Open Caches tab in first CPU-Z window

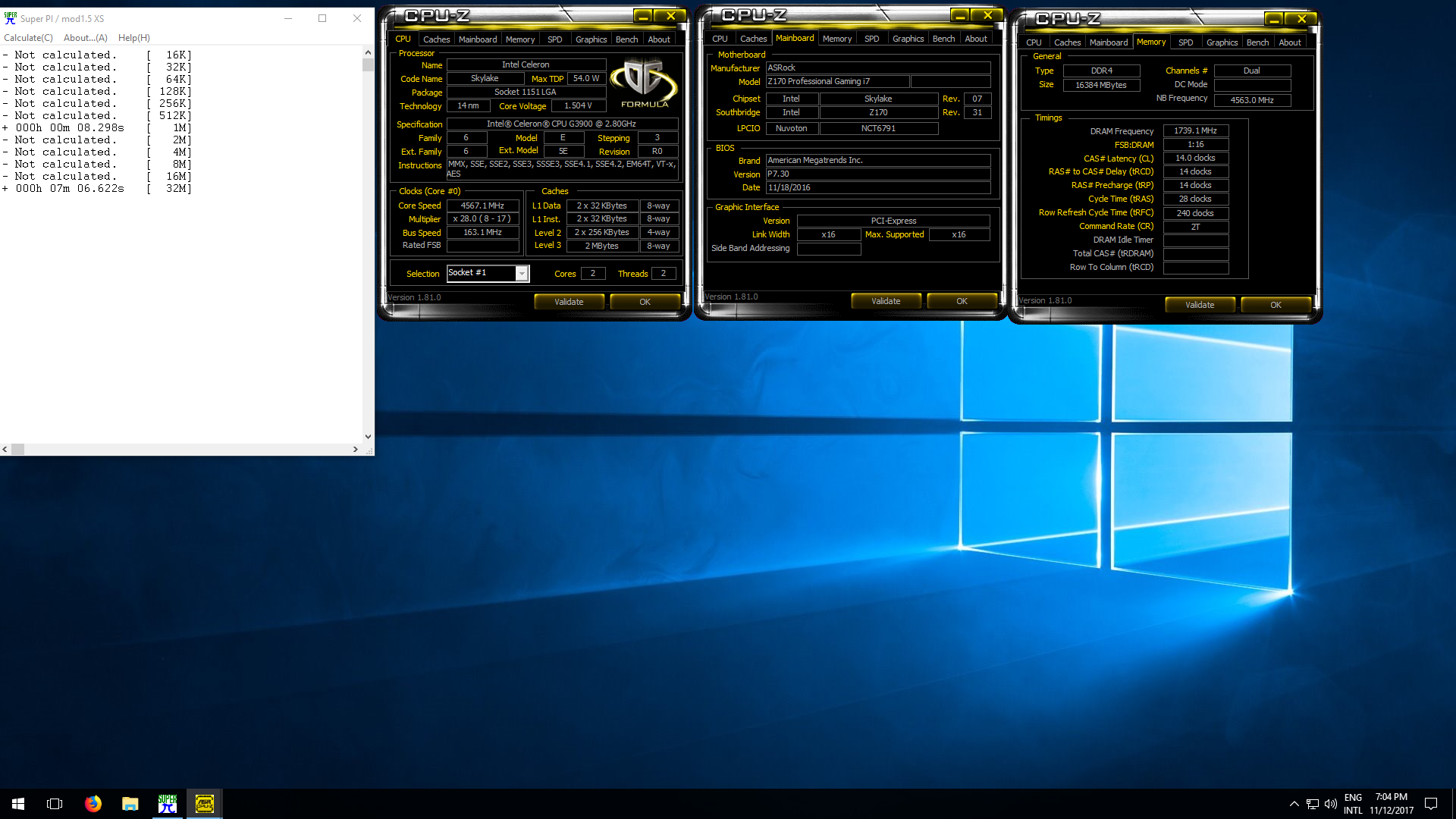436,39
